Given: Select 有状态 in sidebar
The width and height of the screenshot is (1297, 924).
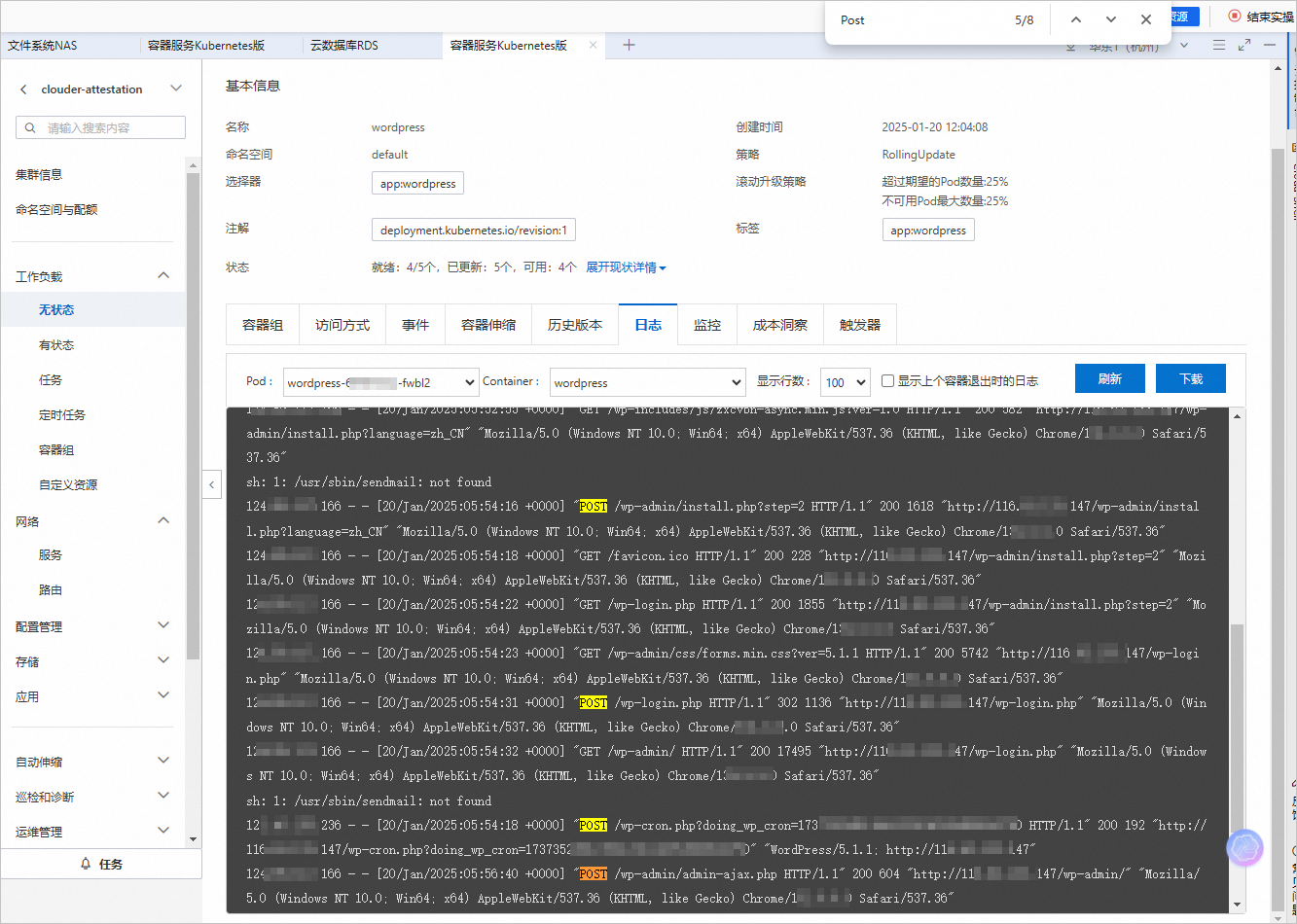Looking at the screenshot, I should (56, 345).
